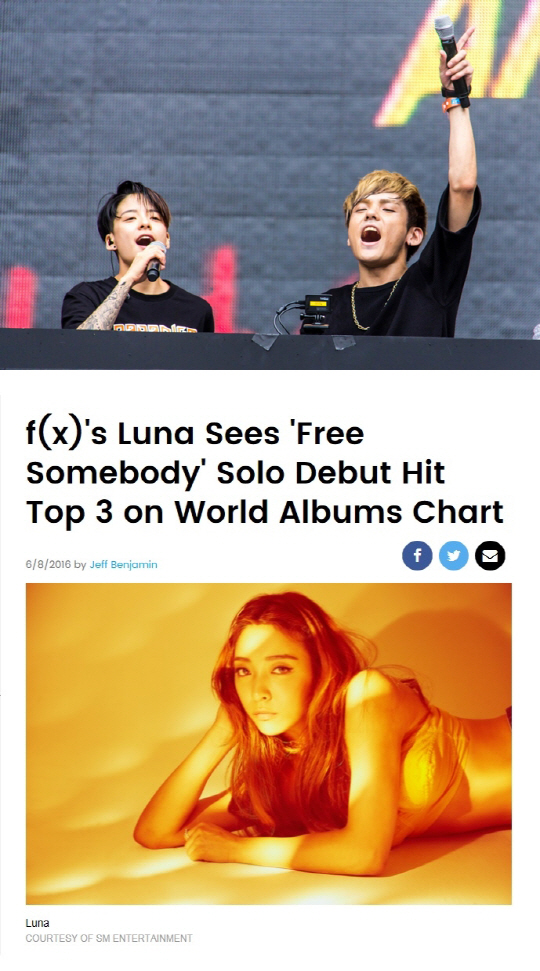The height and width of the screenshot is (971, 540).
Task: Click the colorful LED screen in stage background
Action: pos(458,62)
